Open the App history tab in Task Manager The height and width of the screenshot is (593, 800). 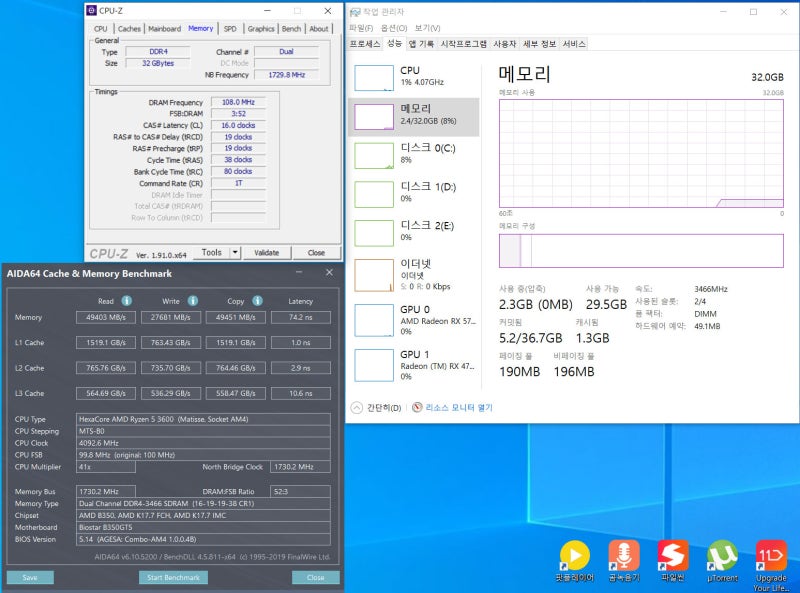tap(421, 44)
